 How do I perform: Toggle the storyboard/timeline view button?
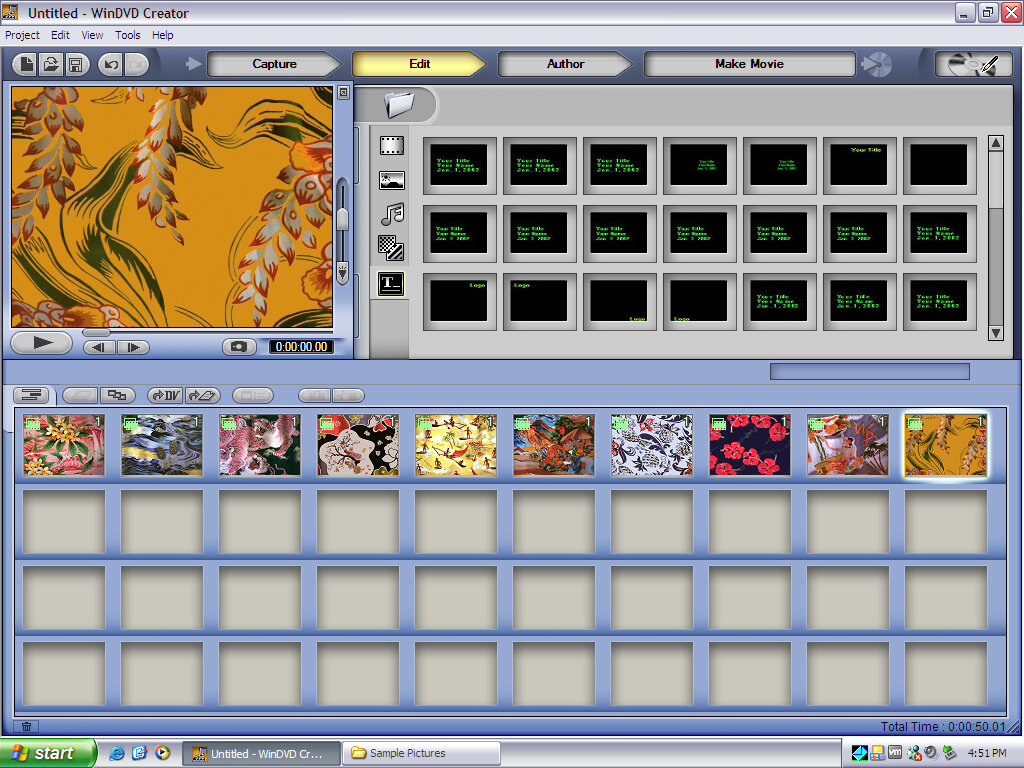point(32,396)
